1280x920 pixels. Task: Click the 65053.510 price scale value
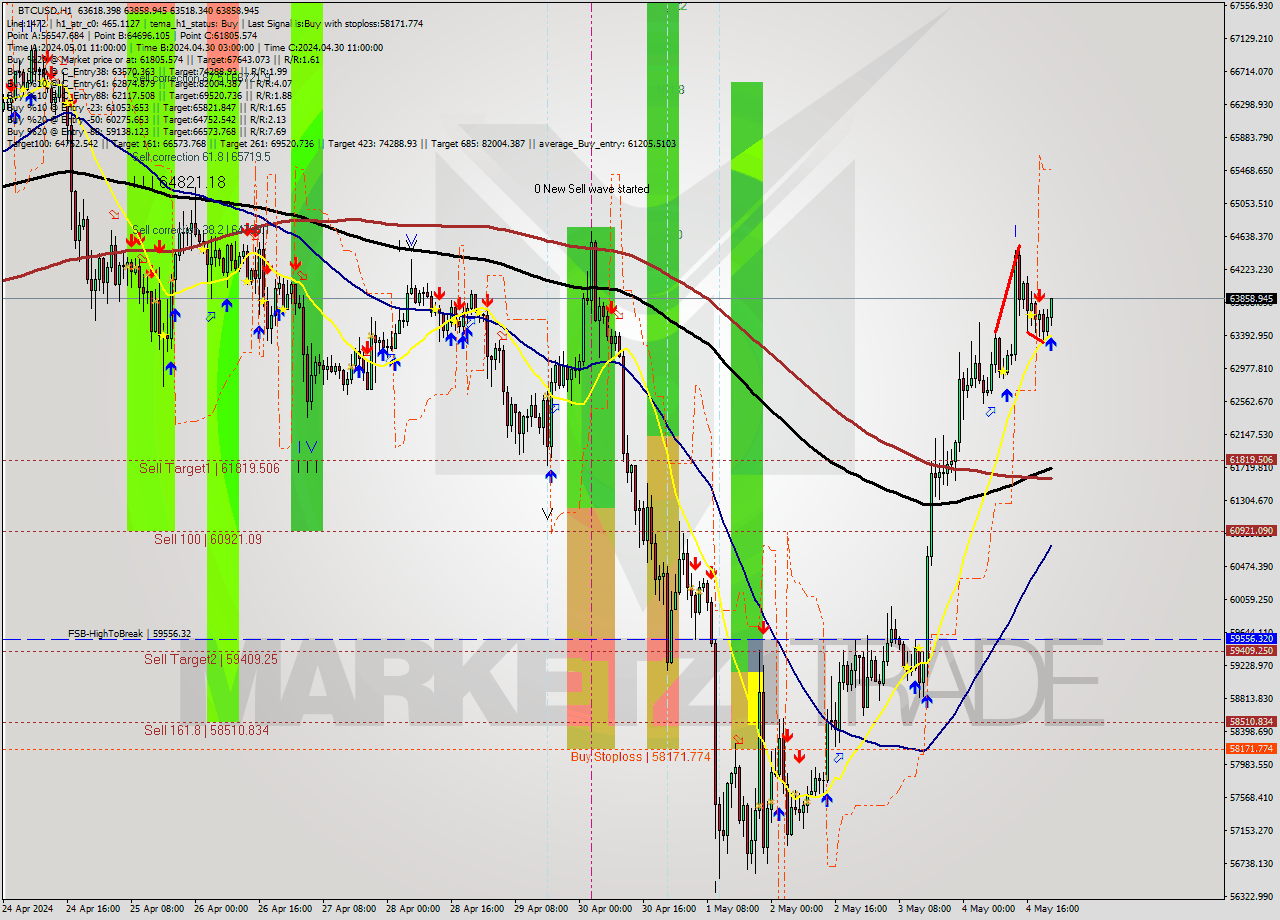pyautogui.click(x=1251, y=203)
